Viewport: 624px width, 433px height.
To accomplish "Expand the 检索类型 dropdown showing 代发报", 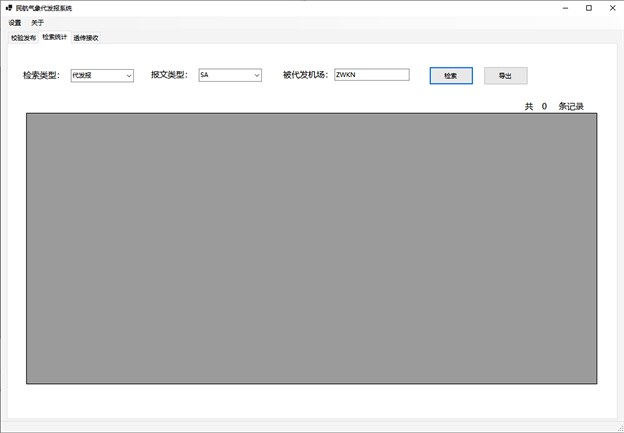I will (x=102, y=75).
